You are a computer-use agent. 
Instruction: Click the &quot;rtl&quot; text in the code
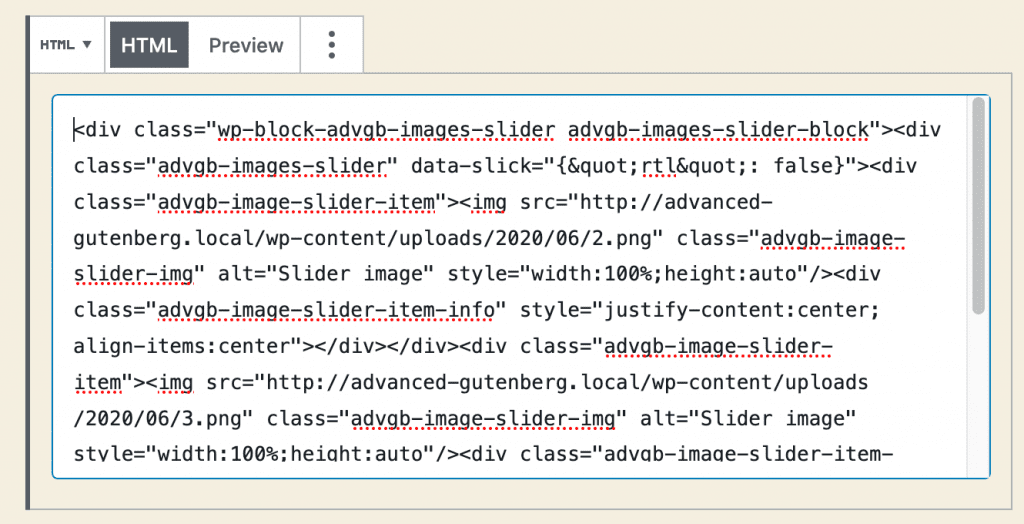(x=659, y=165)
